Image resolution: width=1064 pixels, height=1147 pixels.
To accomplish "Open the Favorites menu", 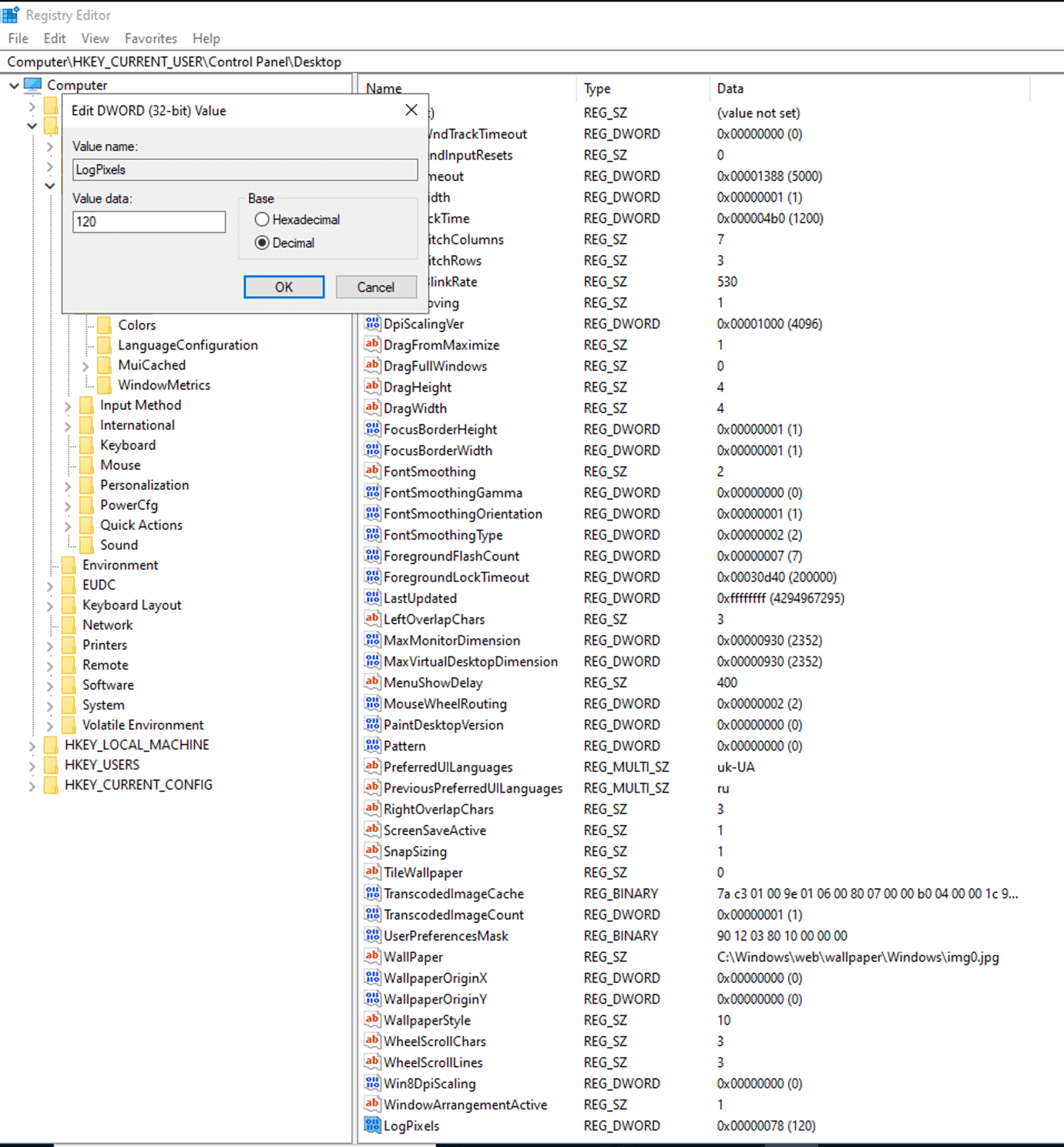I will [x=151, y=39].
